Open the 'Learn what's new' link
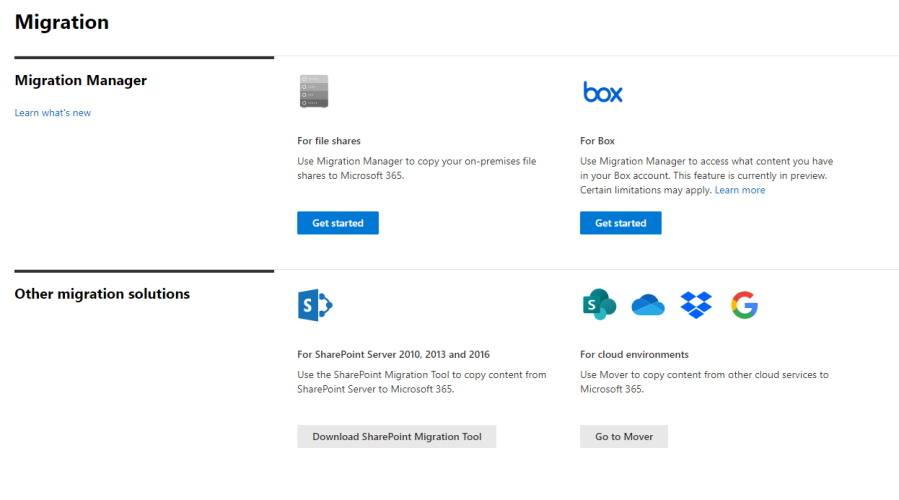Viewport: 899px width, 500px height. [53, 113]
